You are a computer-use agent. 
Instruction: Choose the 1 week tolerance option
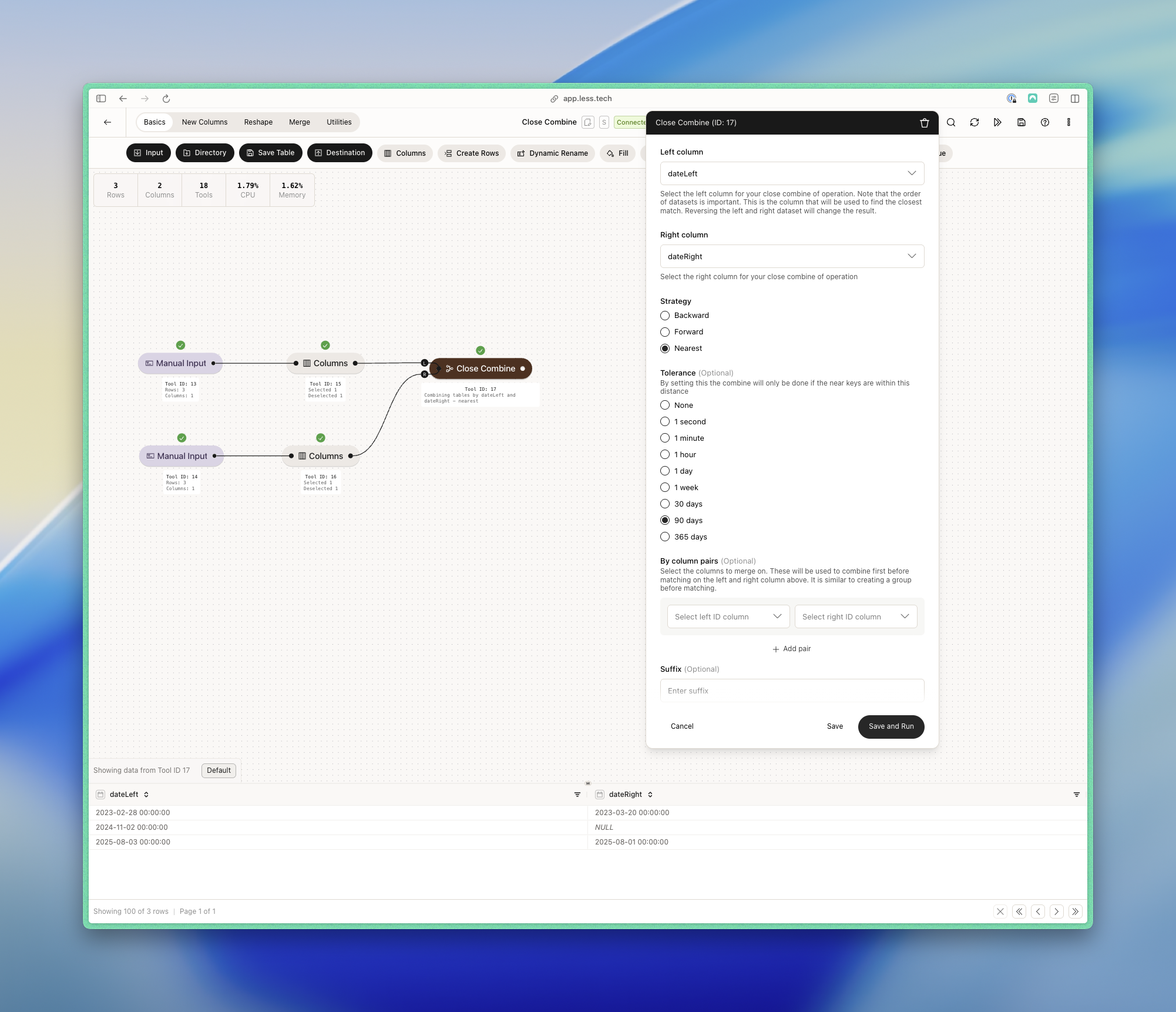(665, 487)
